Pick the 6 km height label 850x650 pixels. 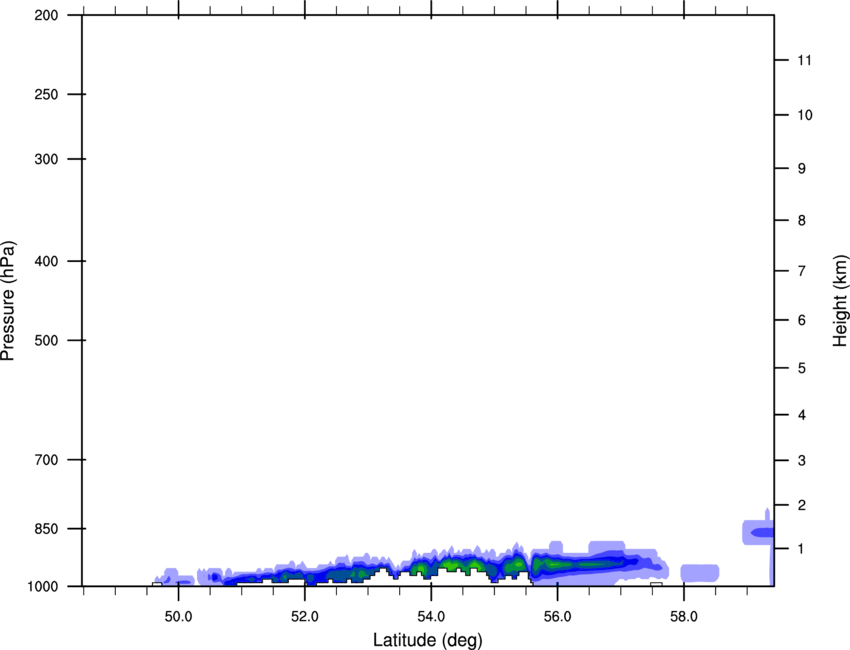point(802,320)
